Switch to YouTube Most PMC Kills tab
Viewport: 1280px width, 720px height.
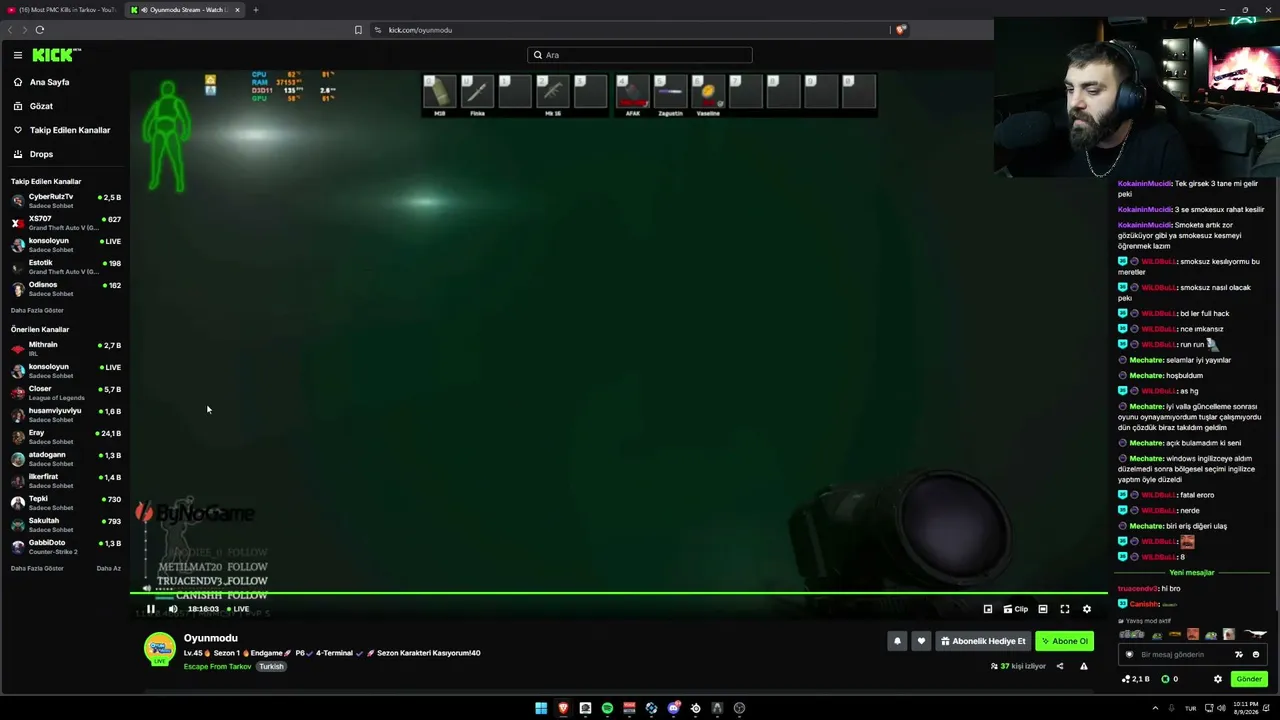[x=63, y=10]
